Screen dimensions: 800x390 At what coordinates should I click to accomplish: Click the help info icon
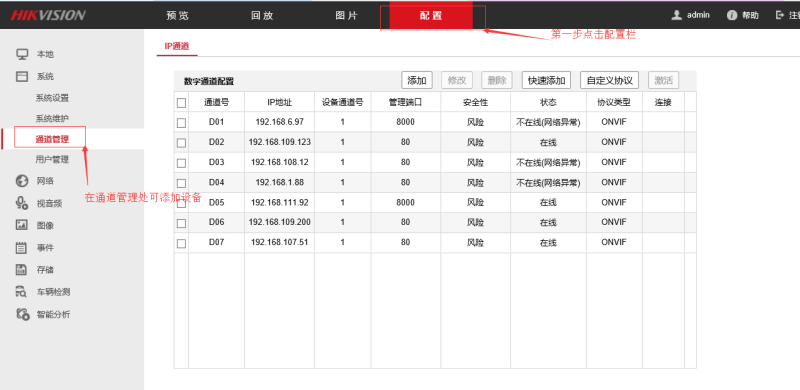(732, 15)
